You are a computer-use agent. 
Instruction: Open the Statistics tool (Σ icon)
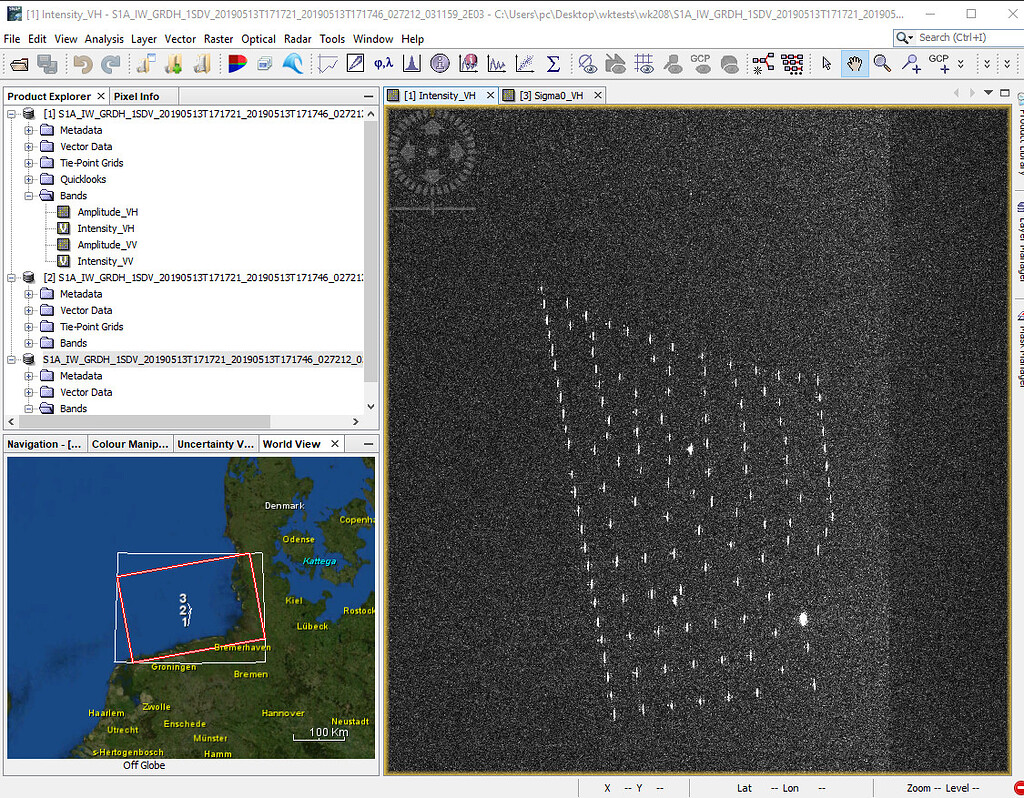coord(553,63)
